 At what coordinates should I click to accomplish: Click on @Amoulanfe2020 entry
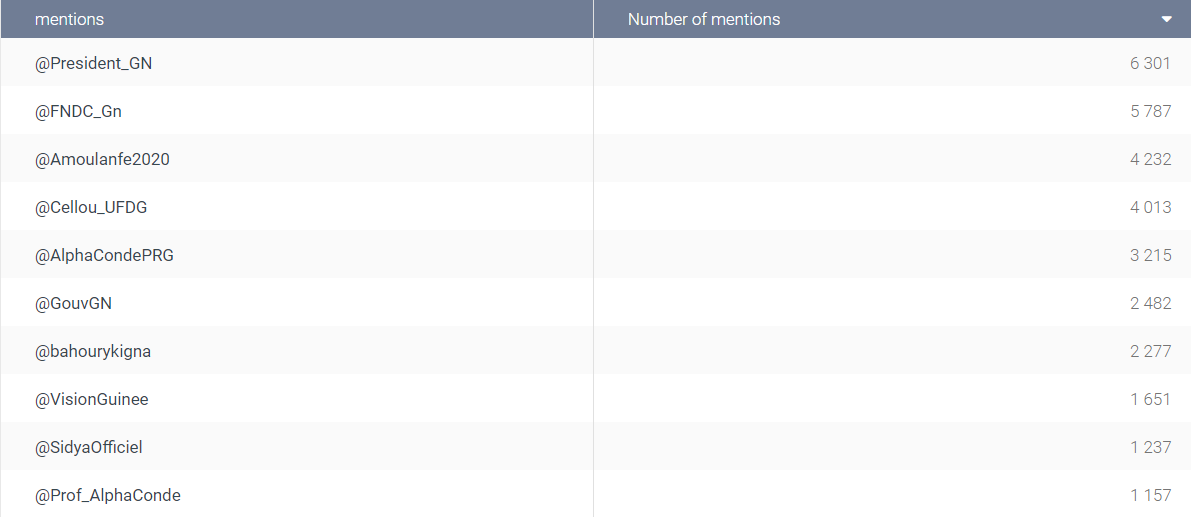(103, 159)
